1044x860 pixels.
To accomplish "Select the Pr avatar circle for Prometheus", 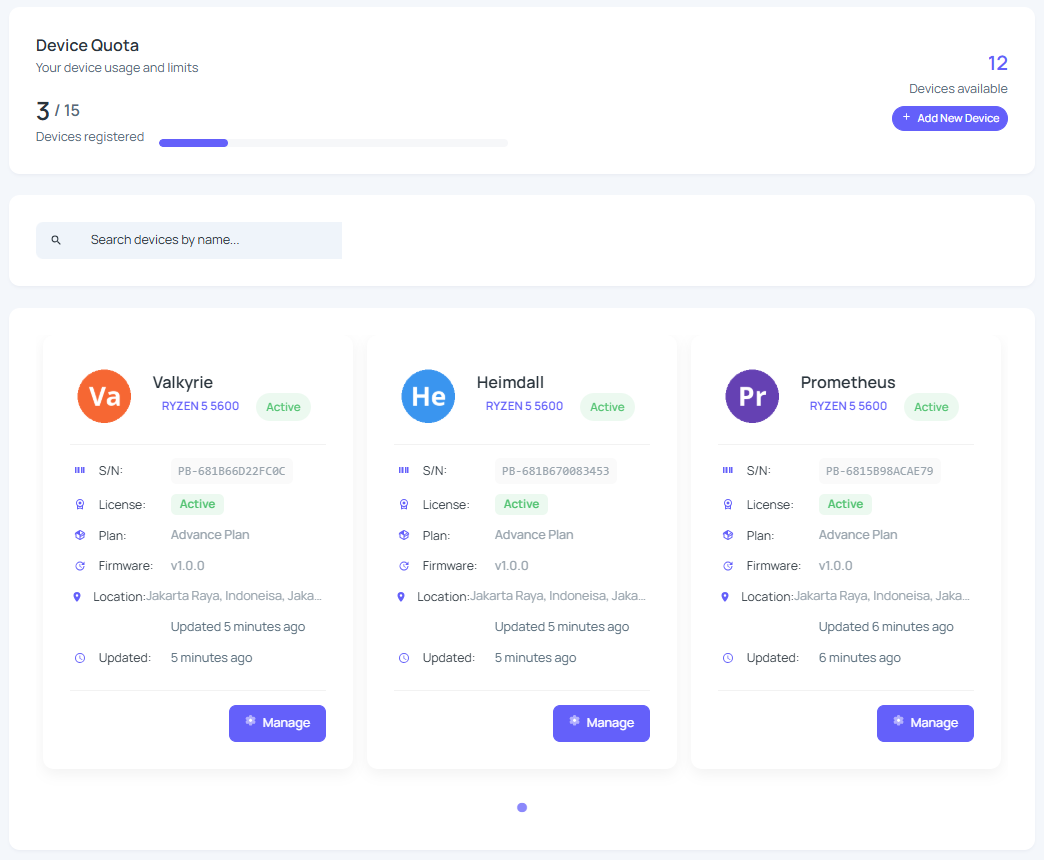I will point(752,396).
